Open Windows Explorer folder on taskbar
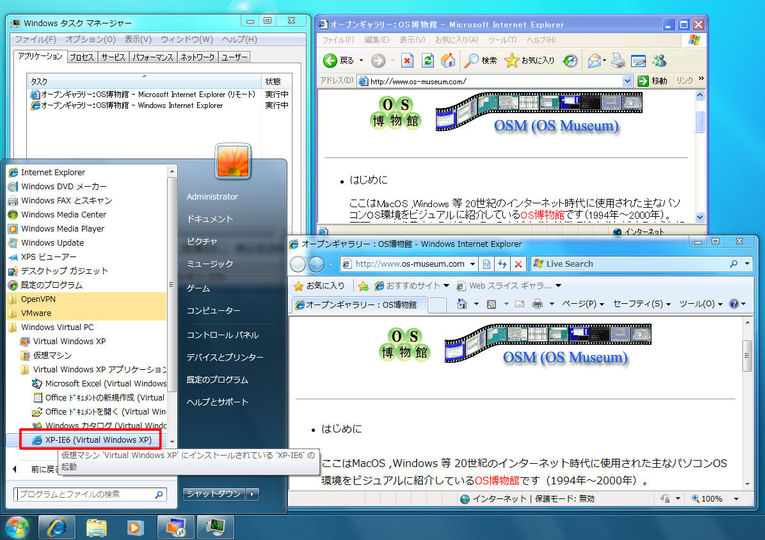This screenshot has width=765, height=540. [97, 527]
